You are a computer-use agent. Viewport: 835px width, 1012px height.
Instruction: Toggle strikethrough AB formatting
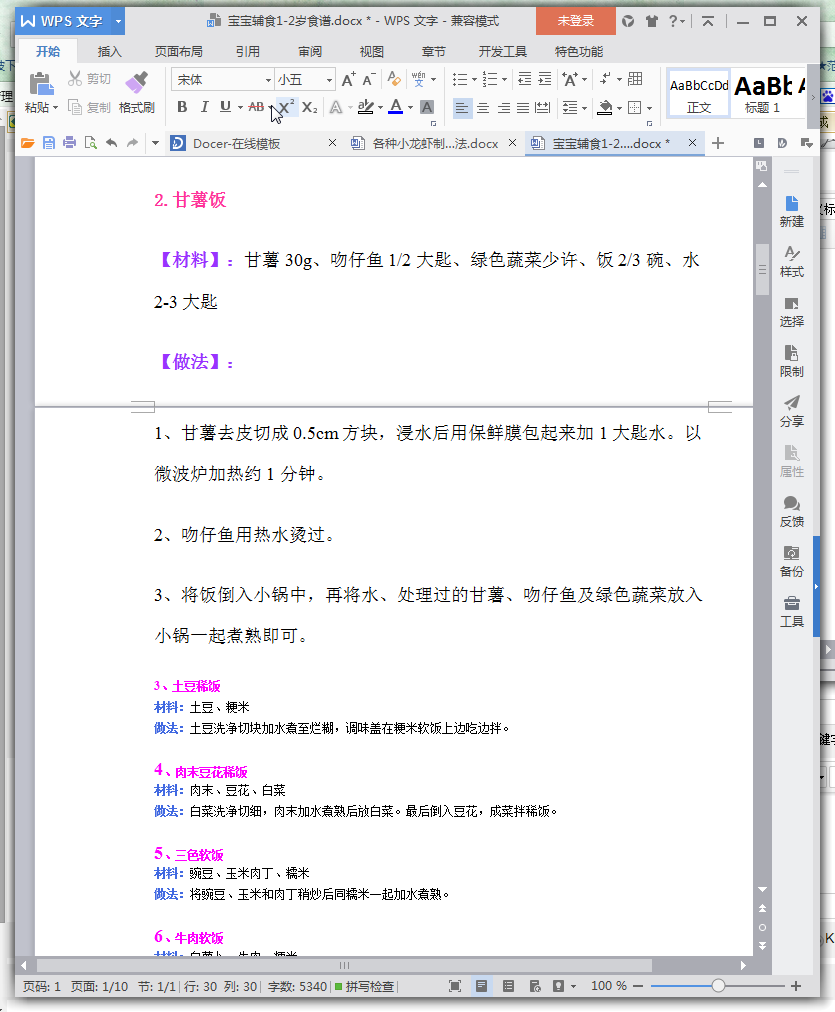[x=256, y=107]
